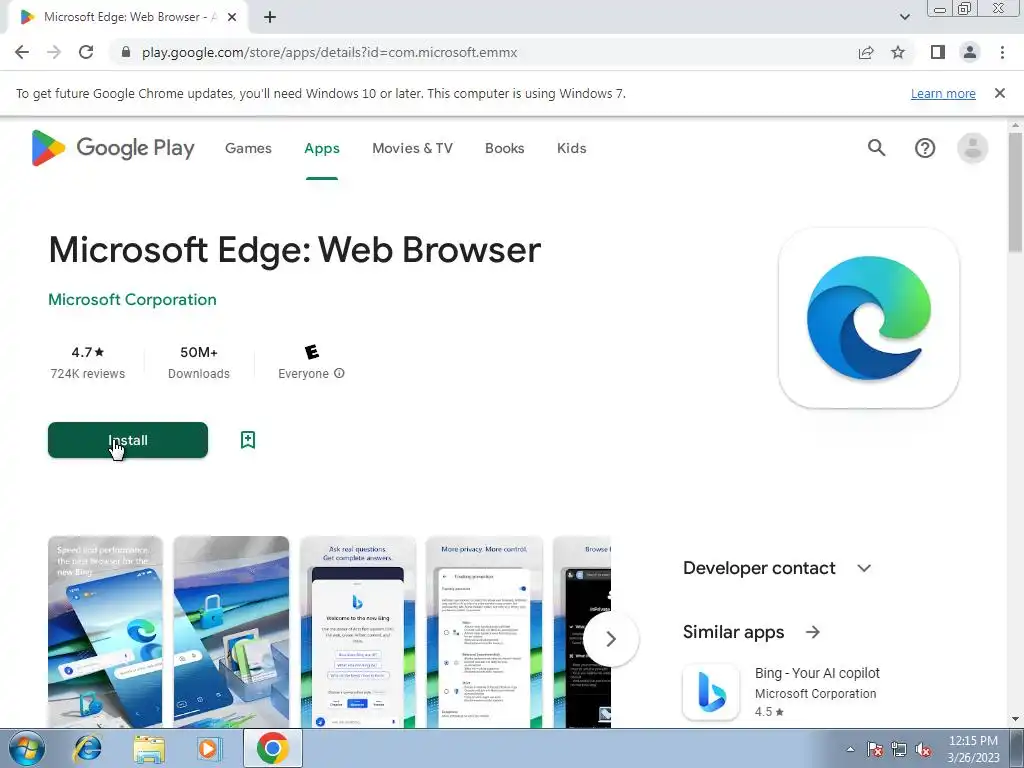The width and height of the screenshot is (1024, 768).
Task: Open the Google Play account avatar
Action: point(972,148)
